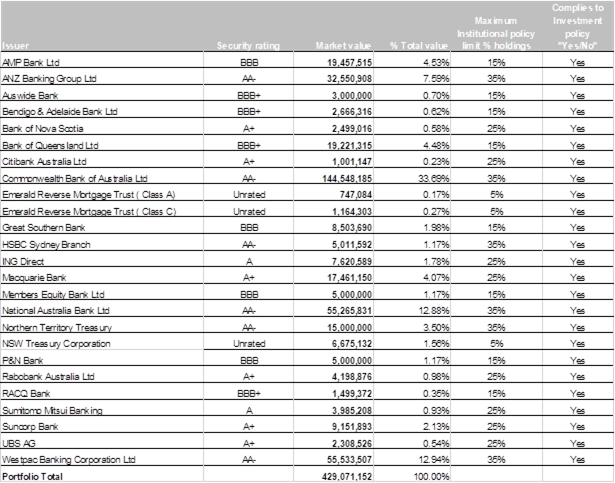This screenshot has width=615, height=483.
Task: Click the % Total value column header
Action: pos(419,46)
